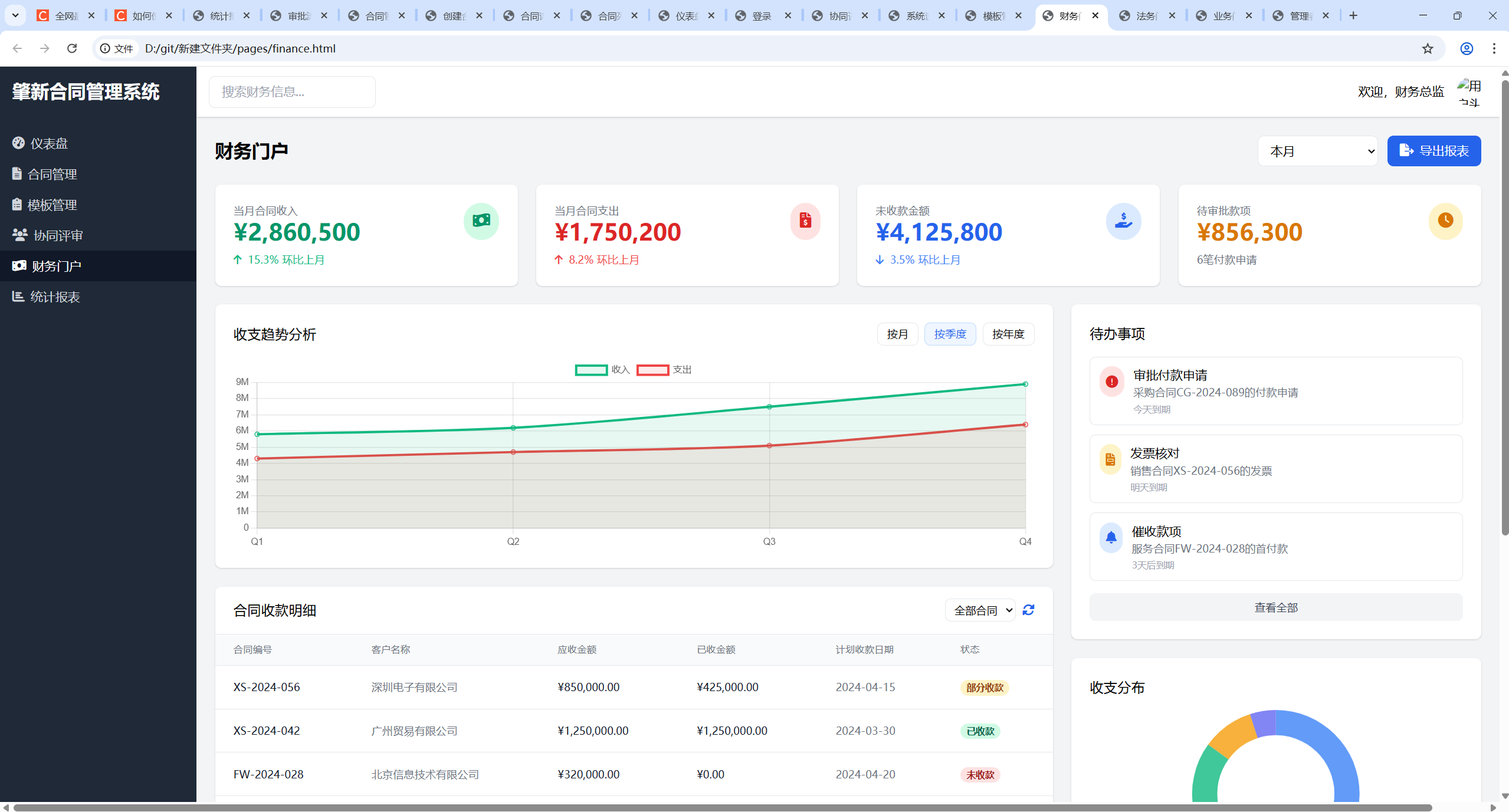Click the red alert icon for 审批付款申请

[x=1111, y=382]
